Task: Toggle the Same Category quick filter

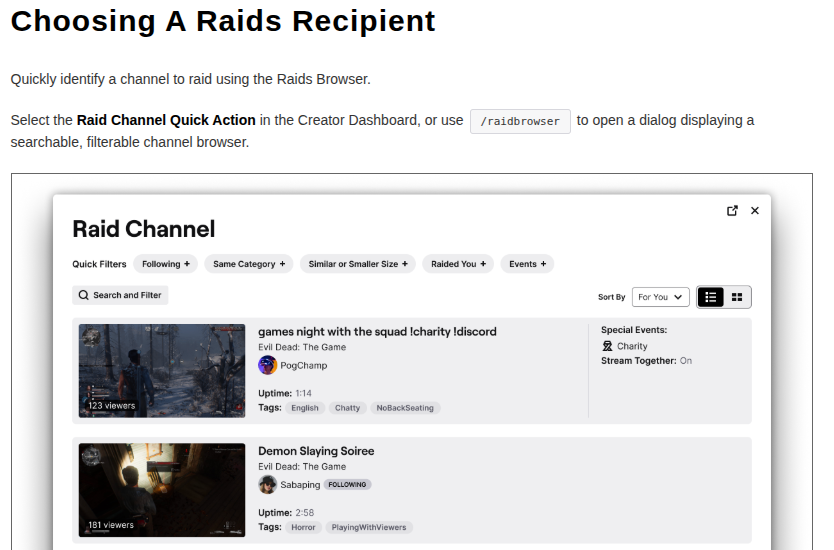Action: tap(249, 264)
